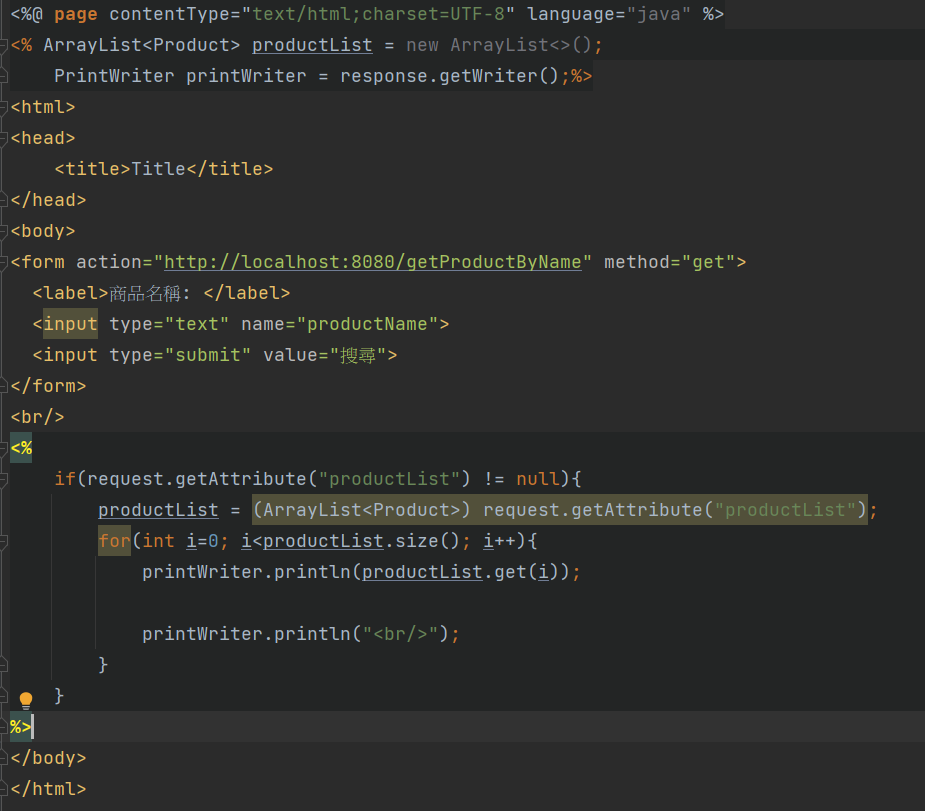Click 'productList.size()' in the for loop

pyautogui.click(x=361, y=541)
